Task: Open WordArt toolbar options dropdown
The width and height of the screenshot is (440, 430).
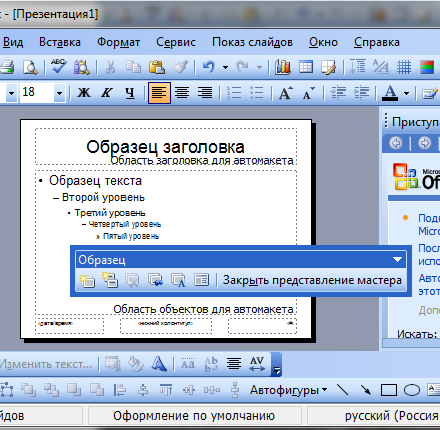Action: tap(277, 365)
